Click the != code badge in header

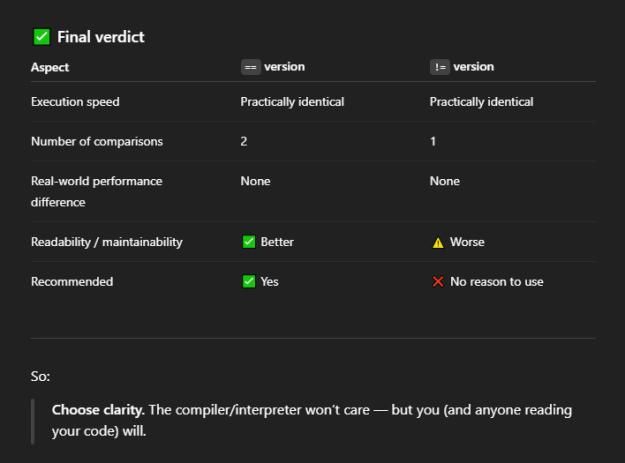coord(440,67)
